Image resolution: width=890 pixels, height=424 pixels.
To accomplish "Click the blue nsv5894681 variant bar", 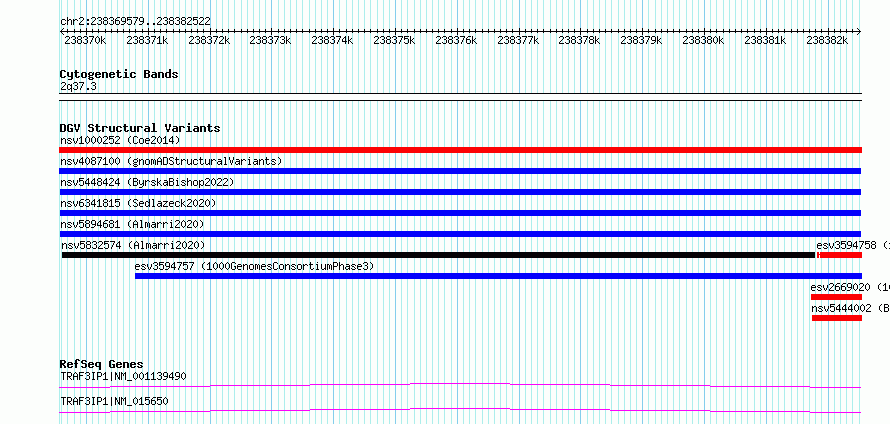I will point(460,234).
